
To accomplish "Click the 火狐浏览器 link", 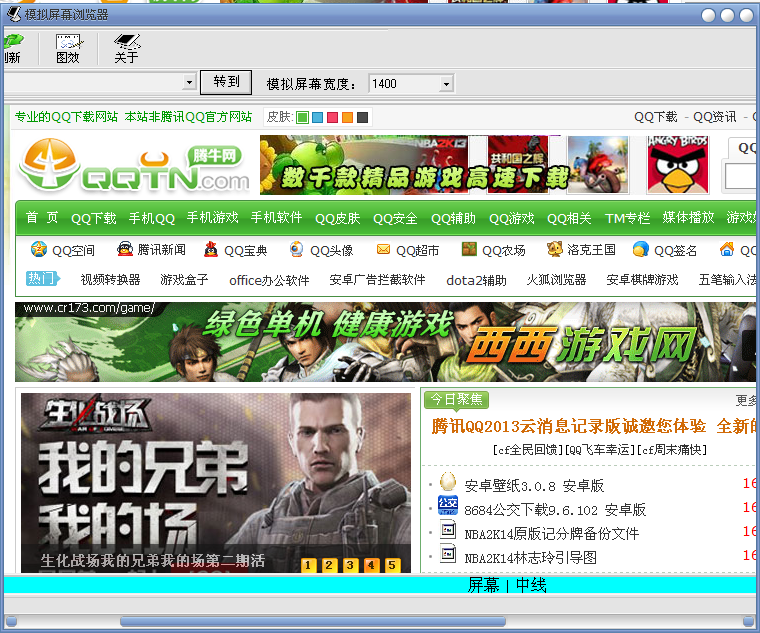I will pos(556,280).
